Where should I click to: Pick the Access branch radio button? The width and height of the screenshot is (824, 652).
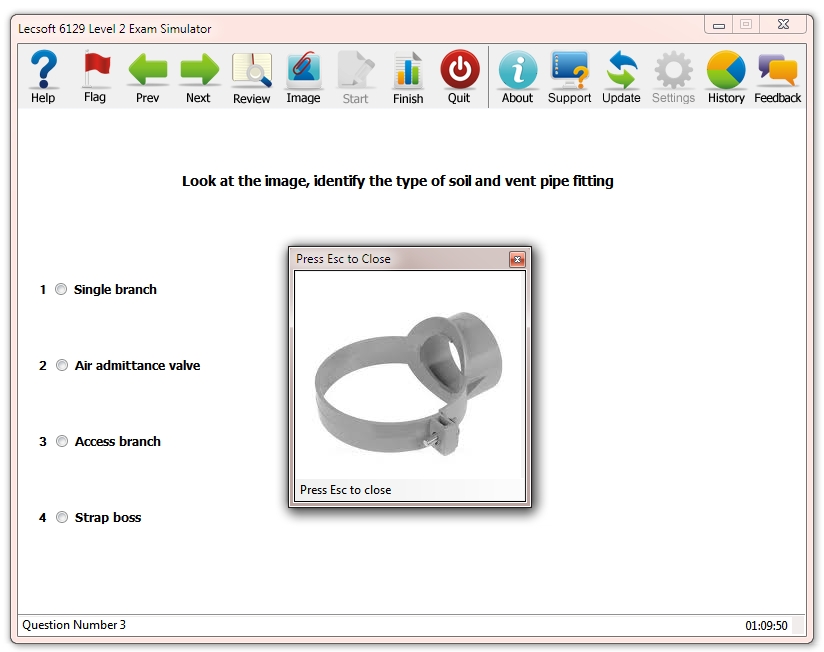[62, 442]
